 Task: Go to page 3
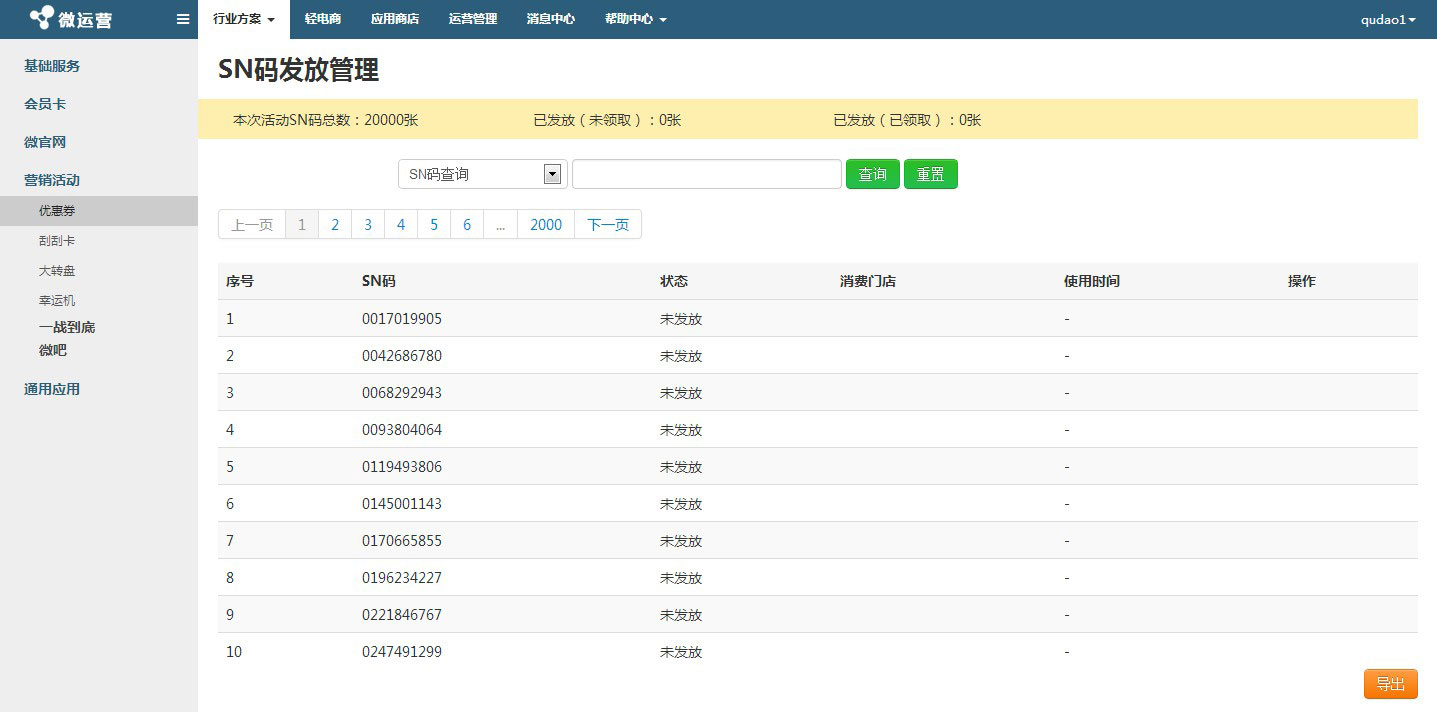368,224
